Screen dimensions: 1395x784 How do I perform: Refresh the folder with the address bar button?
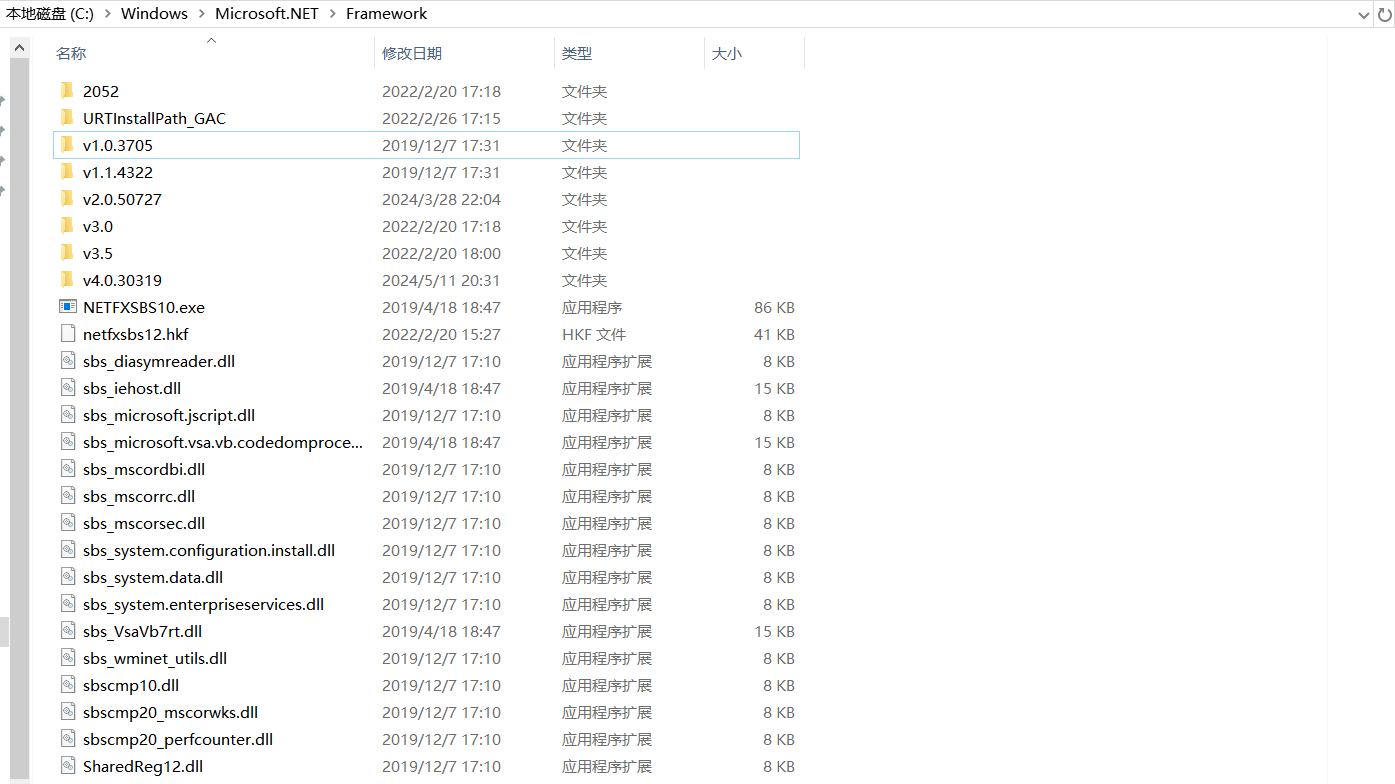tap(1384, 14)
